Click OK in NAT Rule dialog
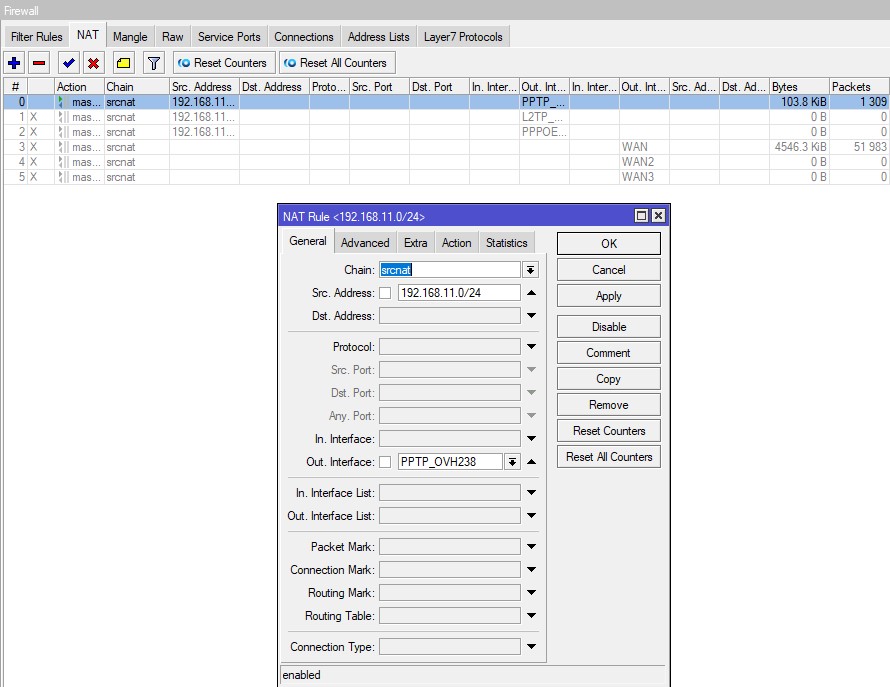The height and width of the screenshot is (687, 890). pos(608,244)
